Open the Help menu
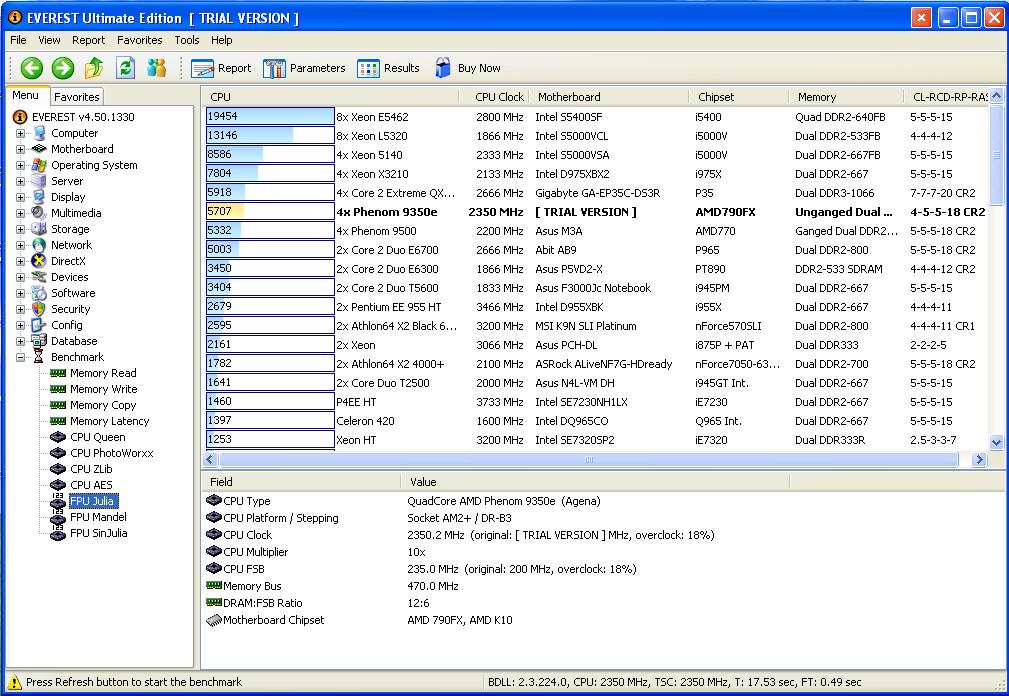 tap(221, 40)
